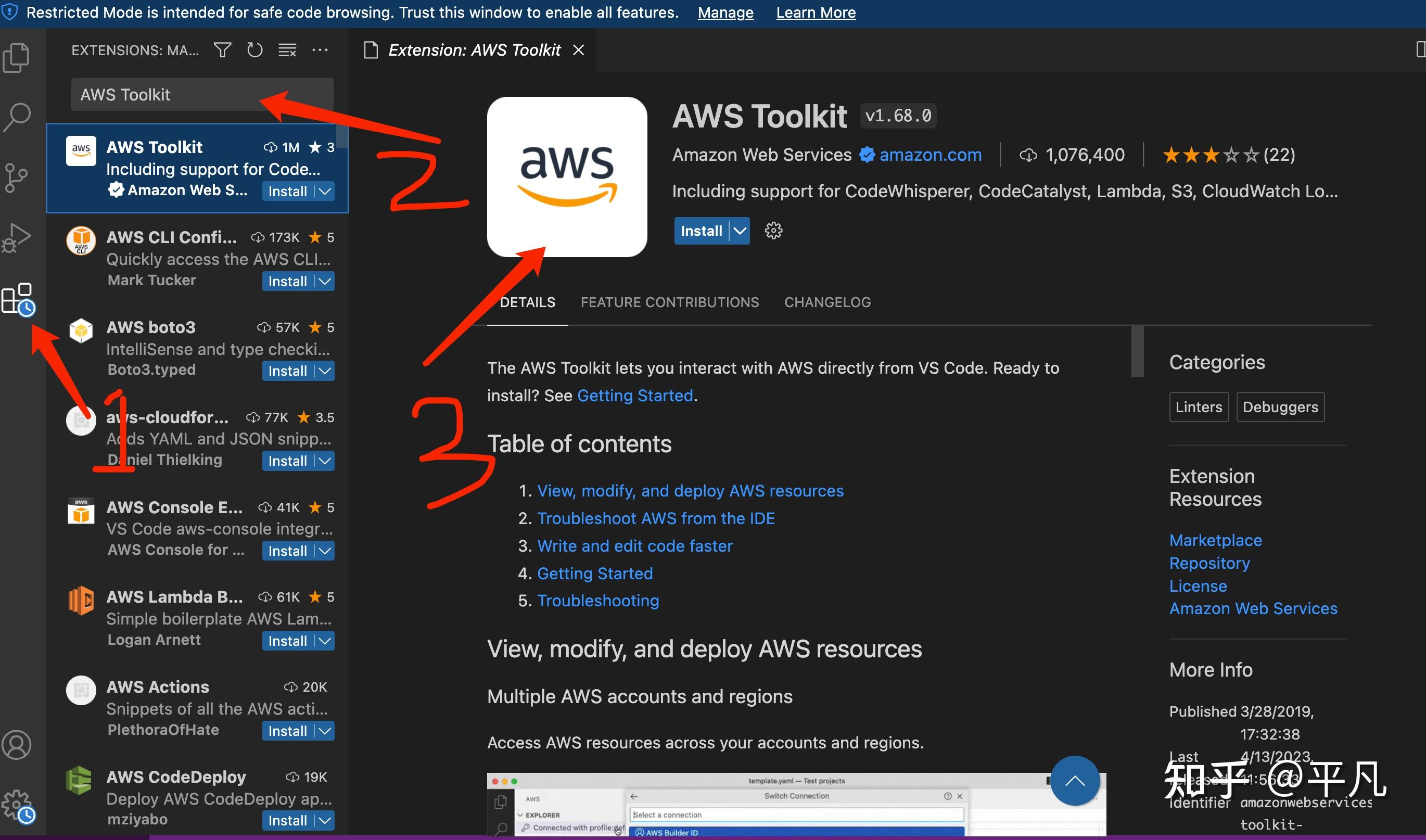Open the License resource link
The width and height of the screenshot is (1426, 840).
tap(1198, 586)
